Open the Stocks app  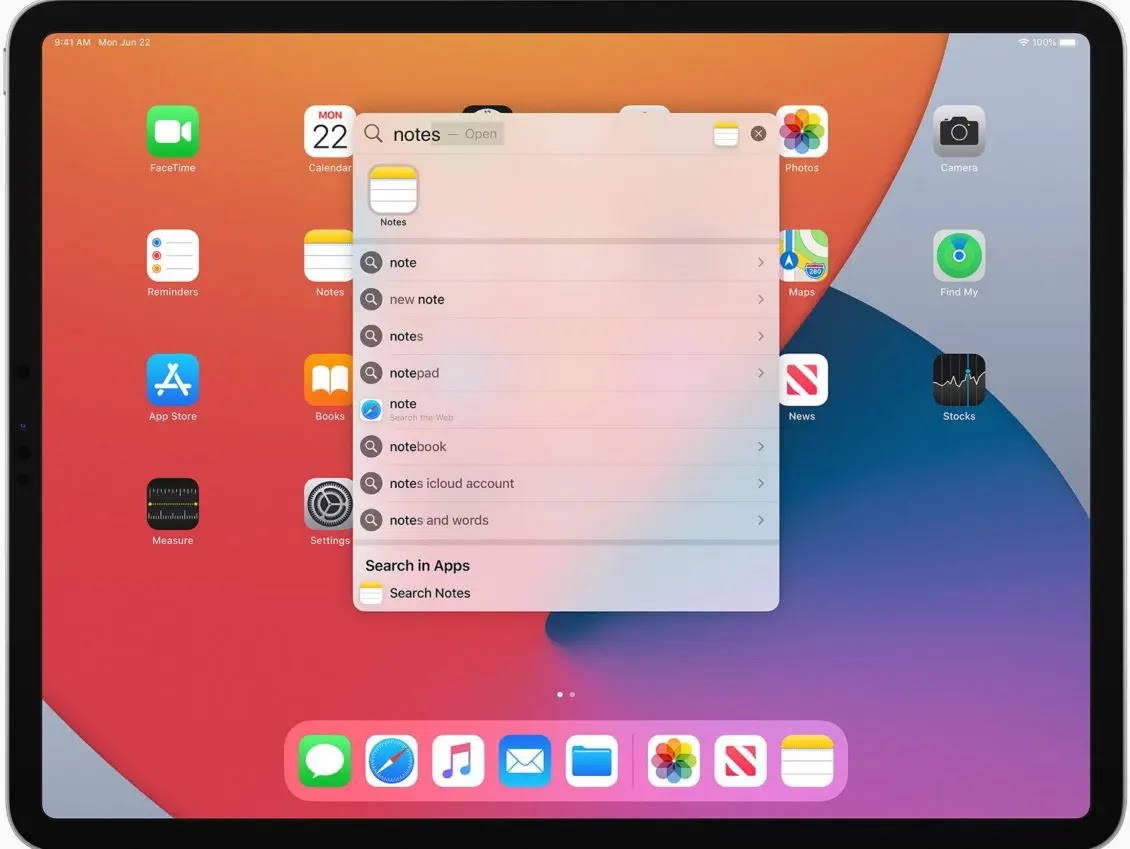click(958, 380)
